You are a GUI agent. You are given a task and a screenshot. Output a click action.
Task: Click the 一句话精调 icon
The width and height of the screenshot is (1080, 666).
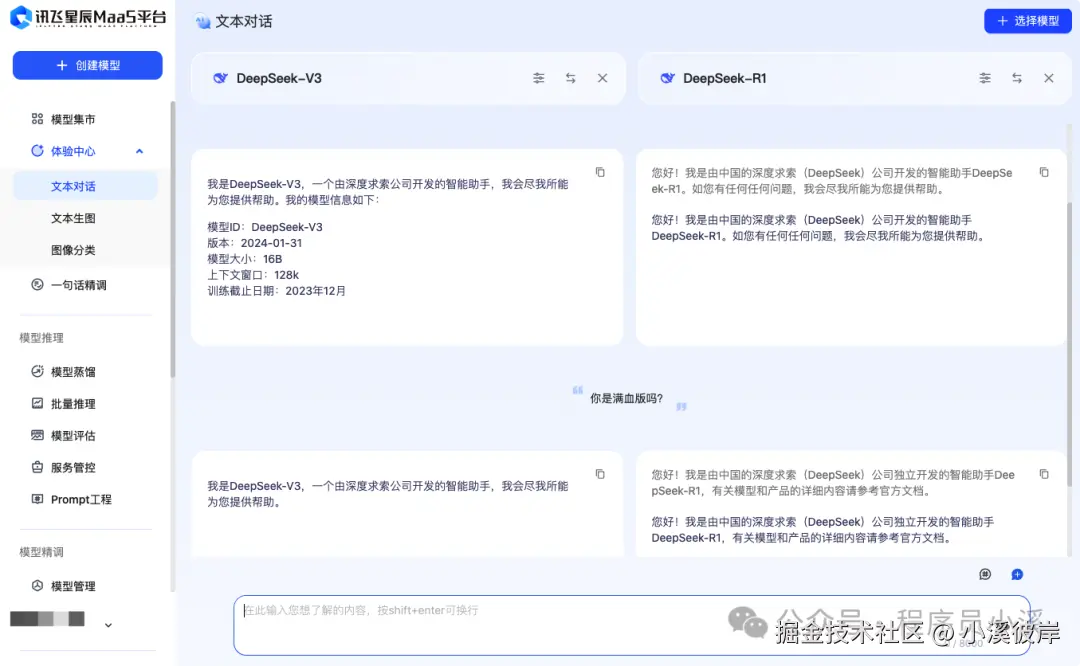coord(37,284)
